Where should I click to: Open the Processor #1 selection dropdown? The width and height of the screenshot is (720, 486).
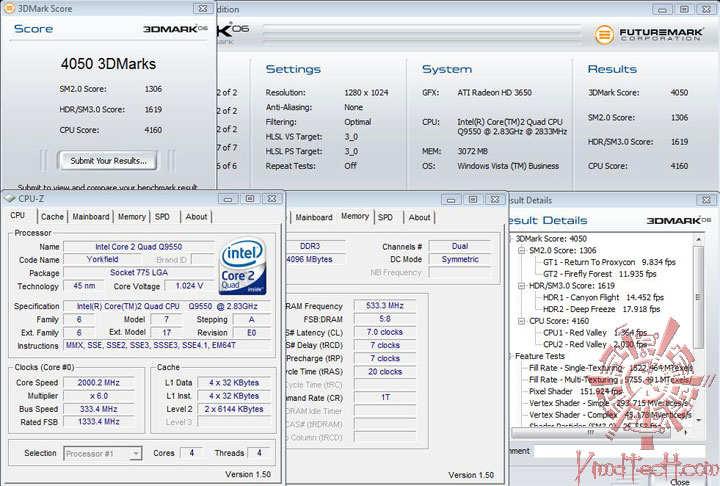click(136, 453)
